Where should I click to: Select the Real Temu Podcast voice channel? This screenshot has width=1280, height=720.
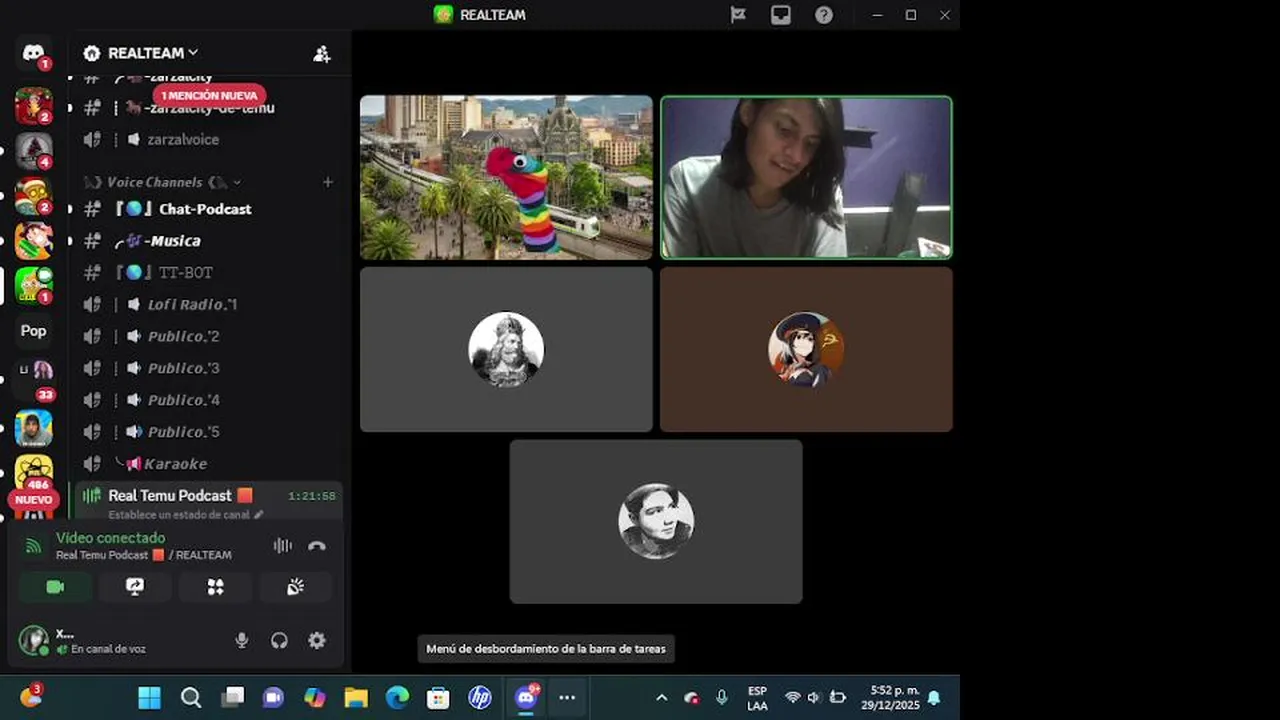(207, 496)
